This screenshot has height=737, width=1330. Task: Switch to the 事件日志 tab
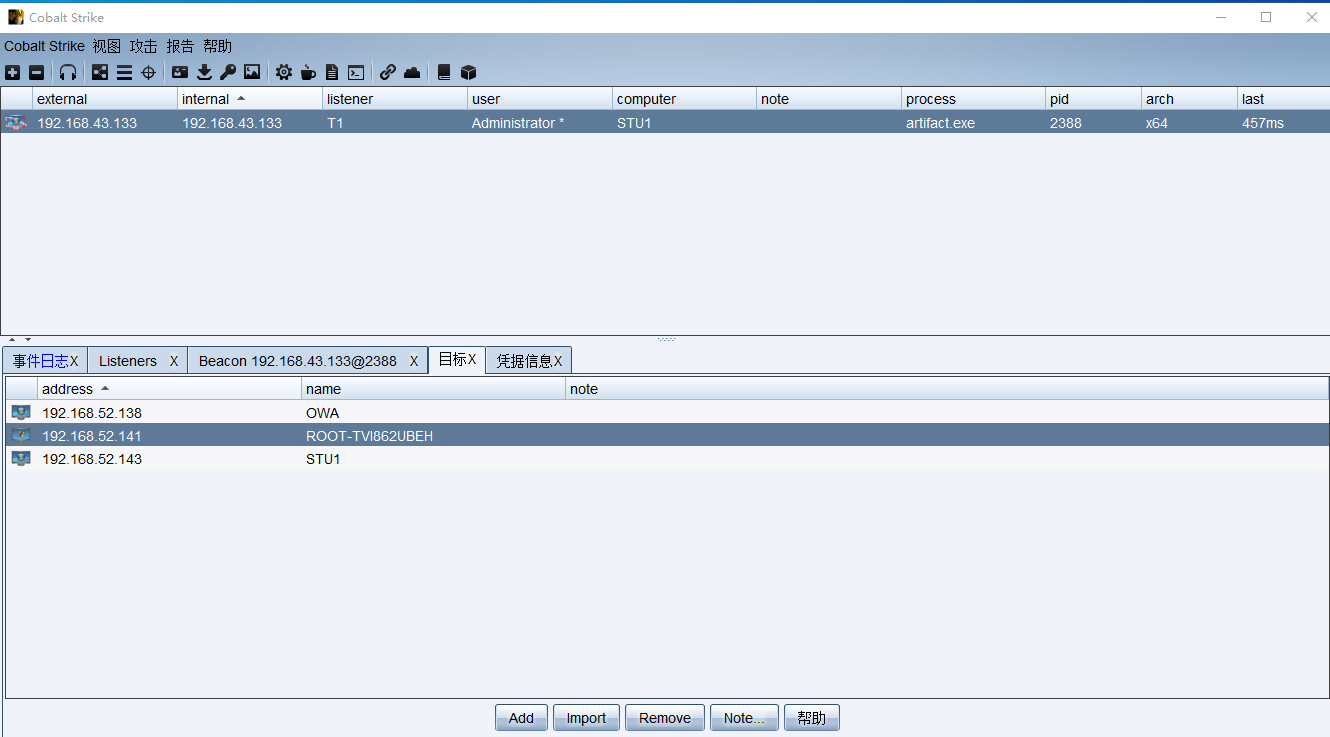45,361
